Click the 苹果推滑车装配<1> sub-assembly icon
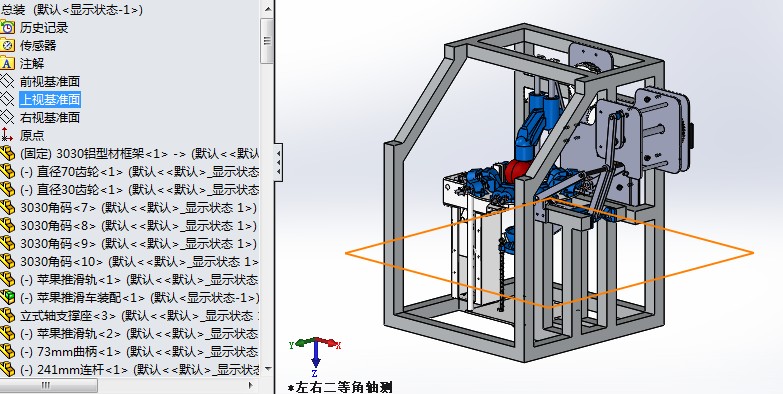This screenshot has height=394, width=783. pyautogui.click(x=7, y=297)
